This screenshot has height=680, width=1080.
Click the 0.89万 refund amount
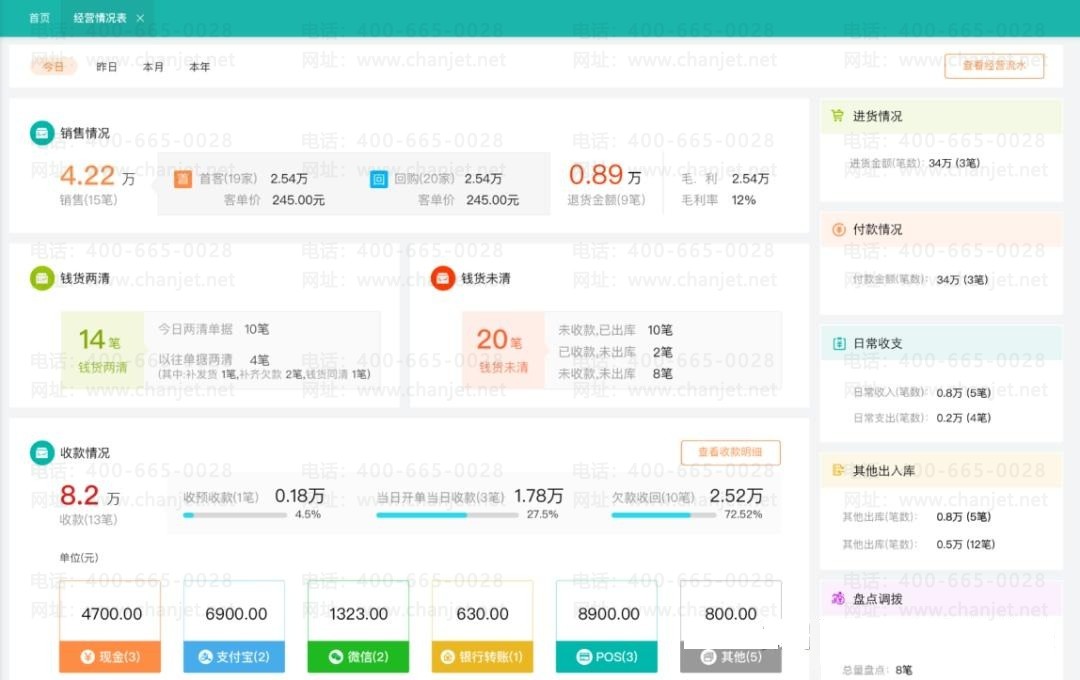[605, 175]
